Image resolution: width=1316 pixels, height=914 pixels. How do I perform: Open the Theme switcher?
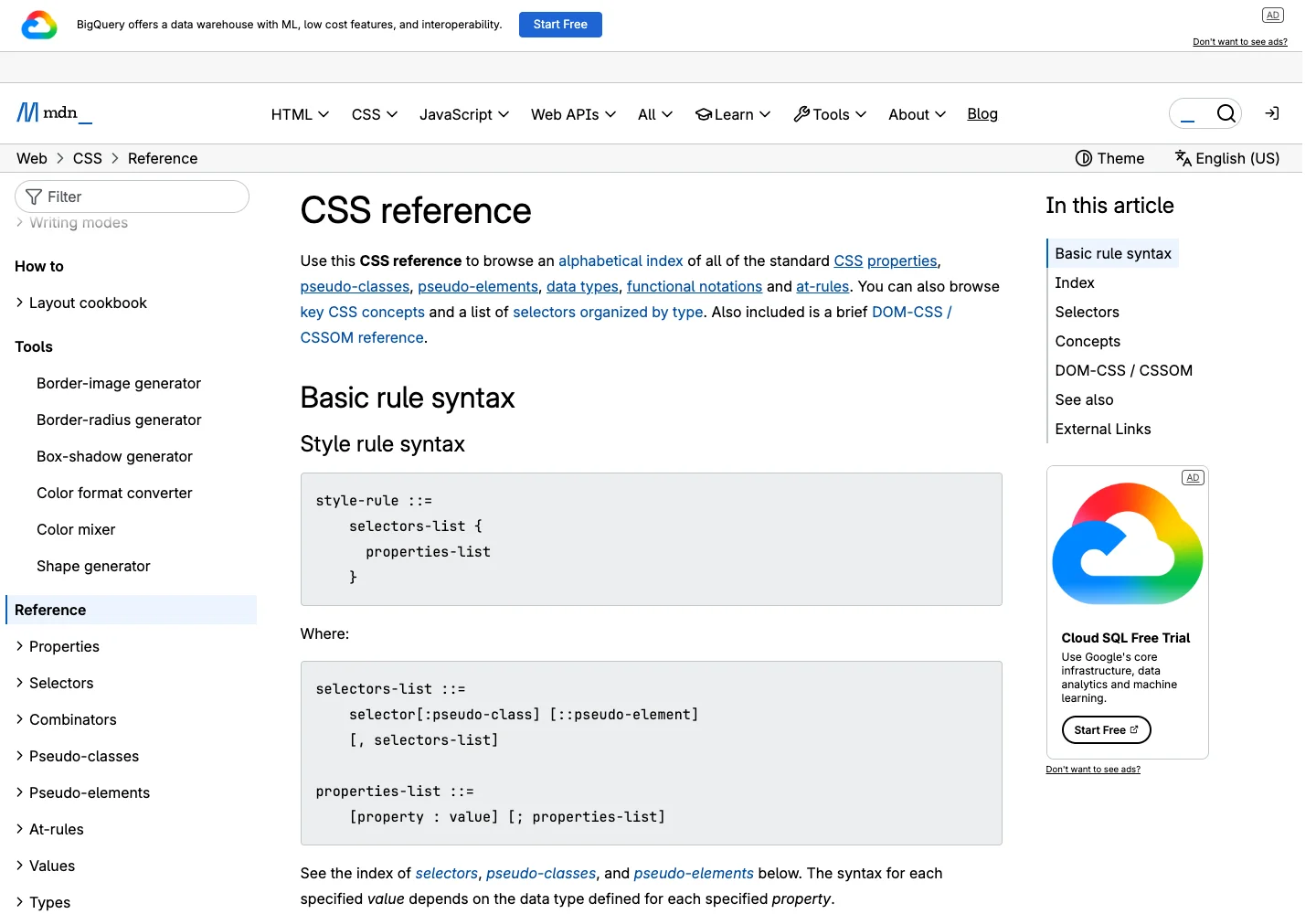click(x=1109, y=158)
